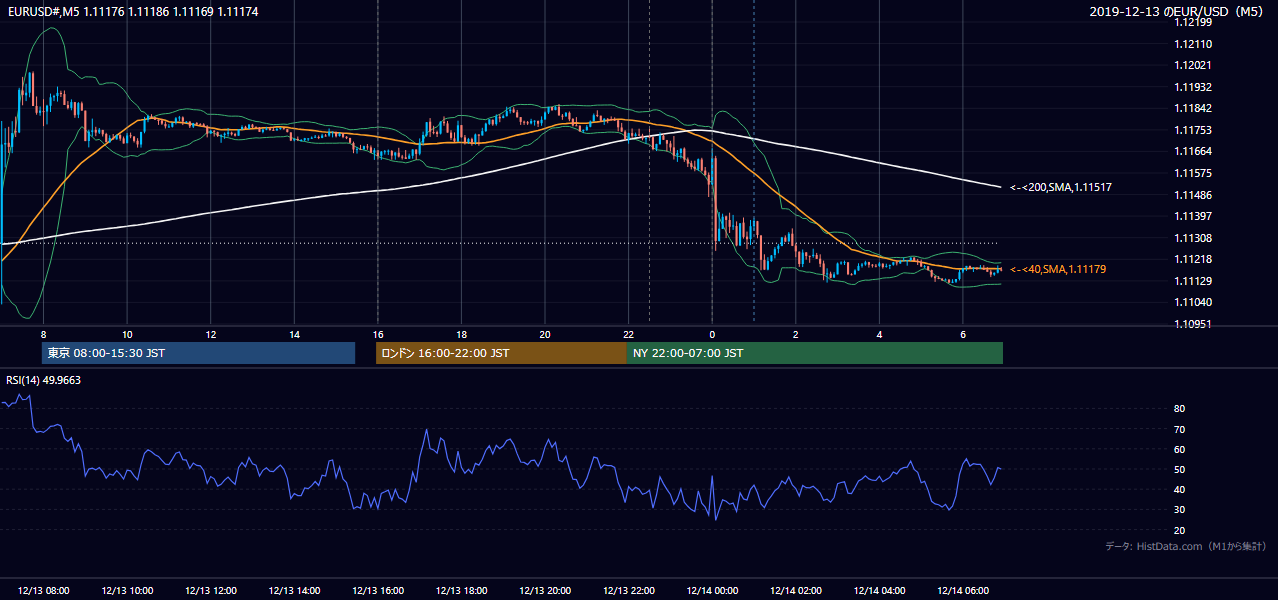Click the 12/14 06:00 date label
Screen dimensions: 1278x600
(963, 590)
